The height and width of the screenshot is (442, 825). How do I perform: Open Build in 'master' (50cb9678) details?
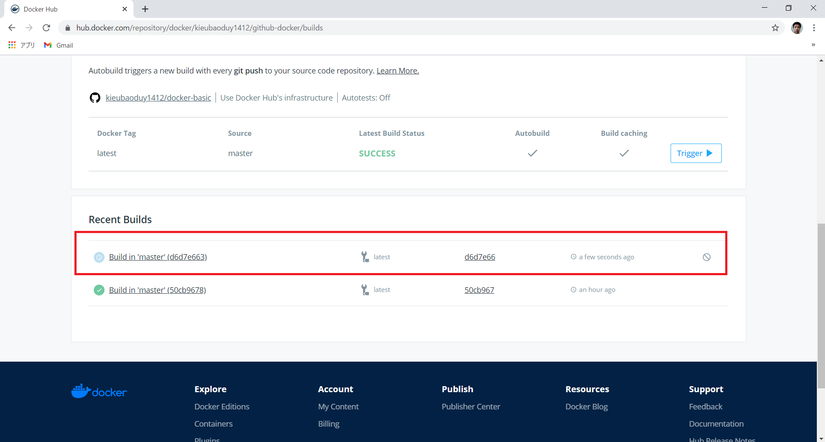pos(157,290)
